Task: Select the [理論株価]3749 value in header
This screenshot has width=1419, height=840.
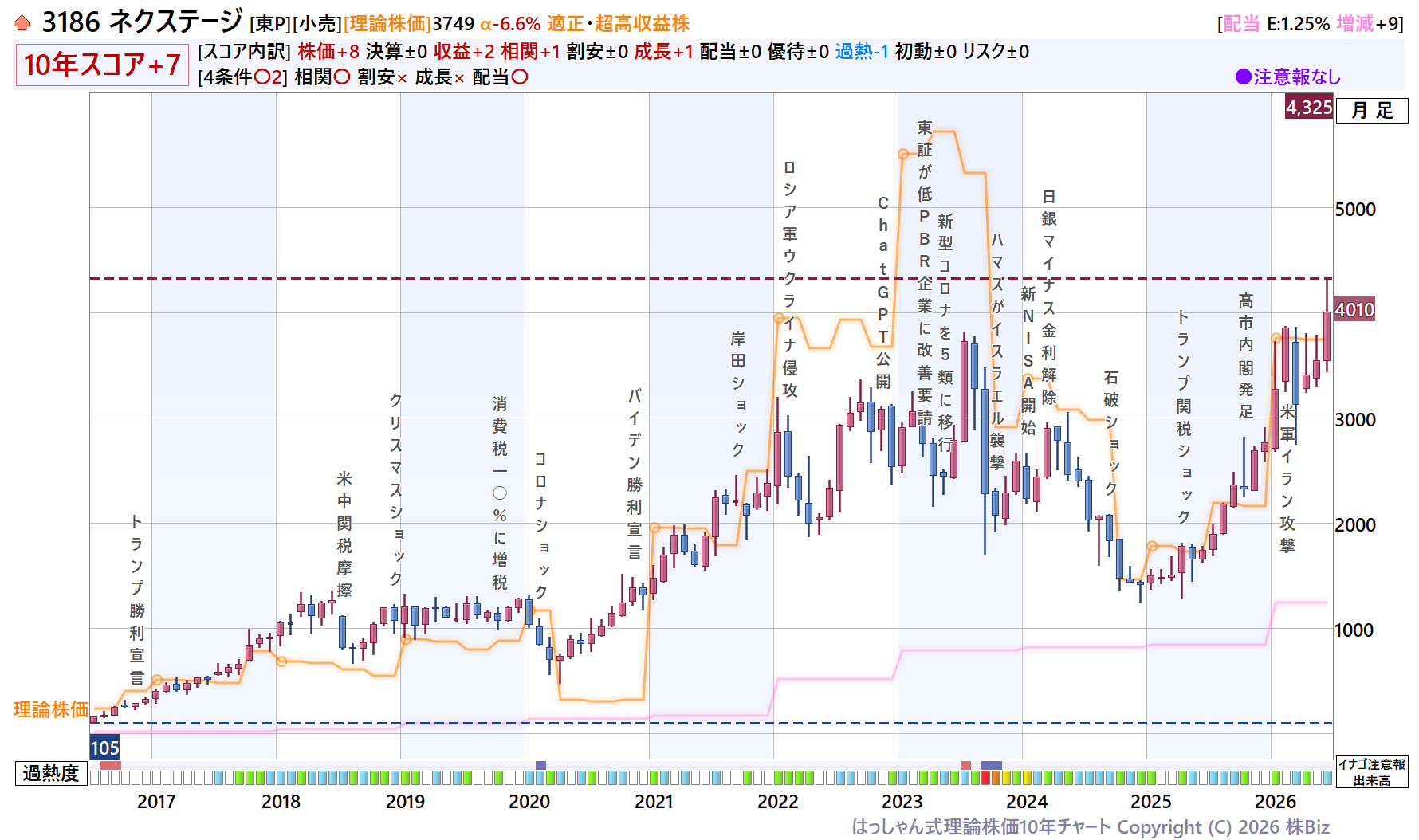Action: pos(409,24)
